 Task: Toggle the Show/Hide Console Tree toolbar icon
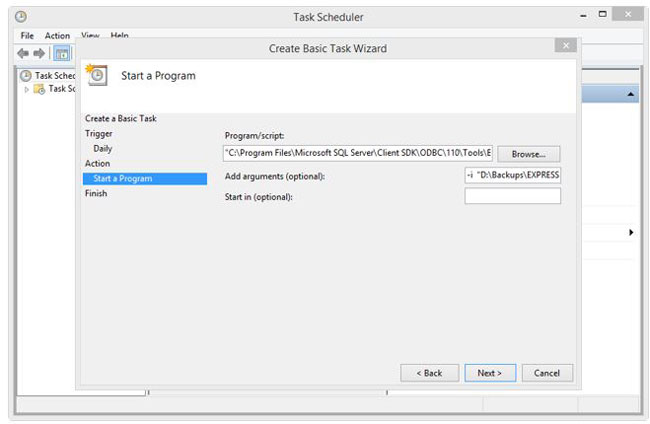[x=62, y=53]
